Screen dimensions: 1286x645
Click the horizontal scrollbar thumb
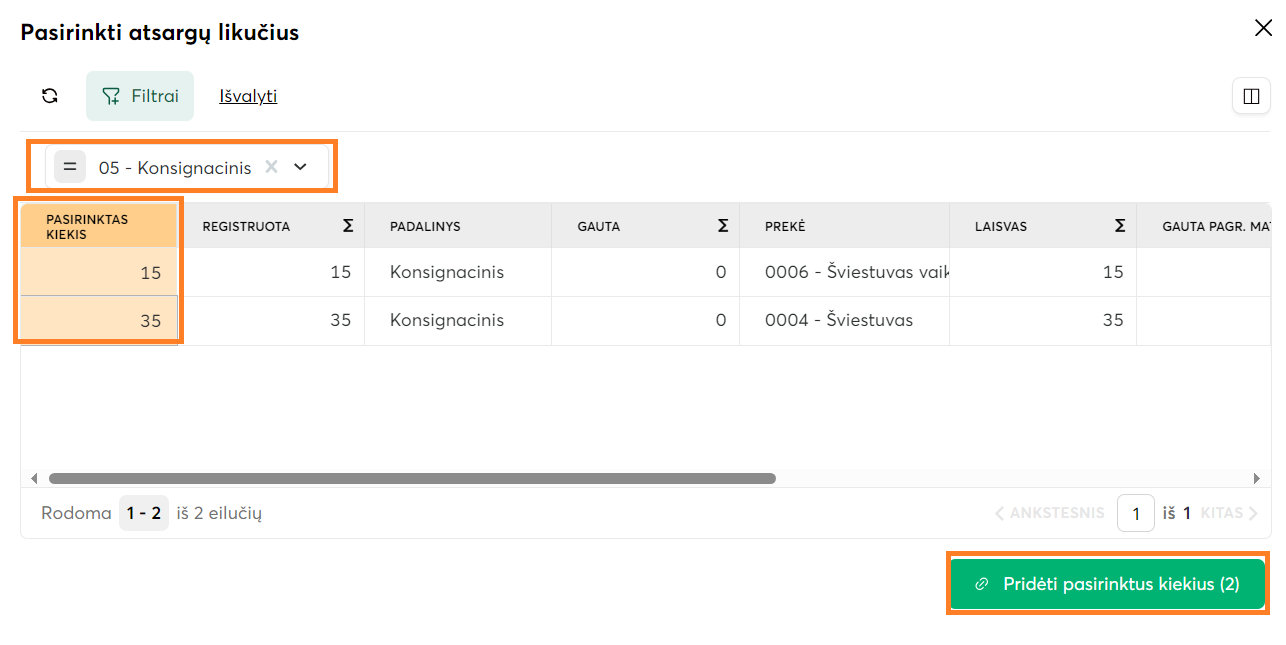coord(412,478)
